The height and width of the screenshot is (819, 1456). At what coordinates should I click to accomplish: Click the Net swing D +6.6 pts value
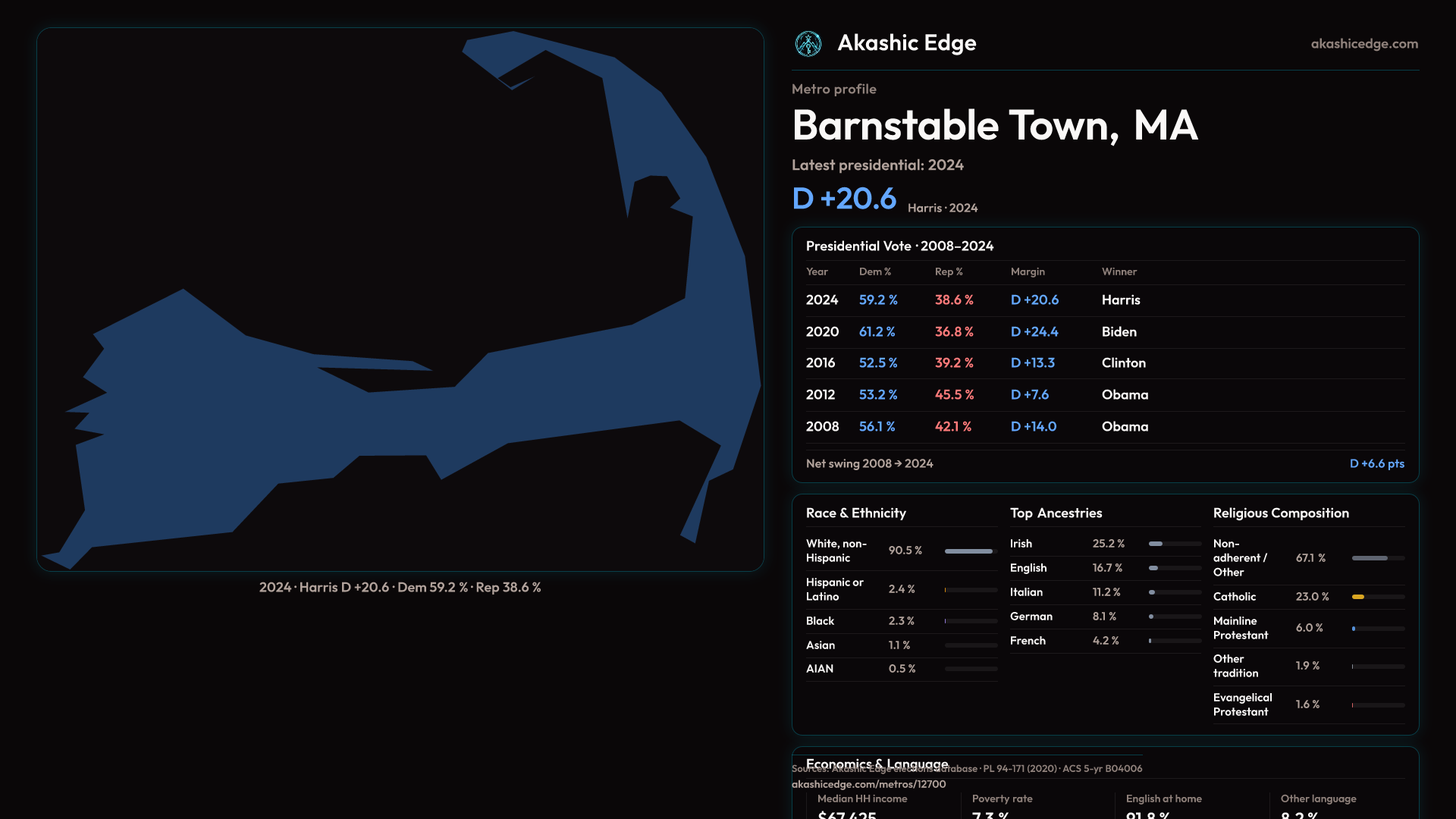click(1376, 463)
